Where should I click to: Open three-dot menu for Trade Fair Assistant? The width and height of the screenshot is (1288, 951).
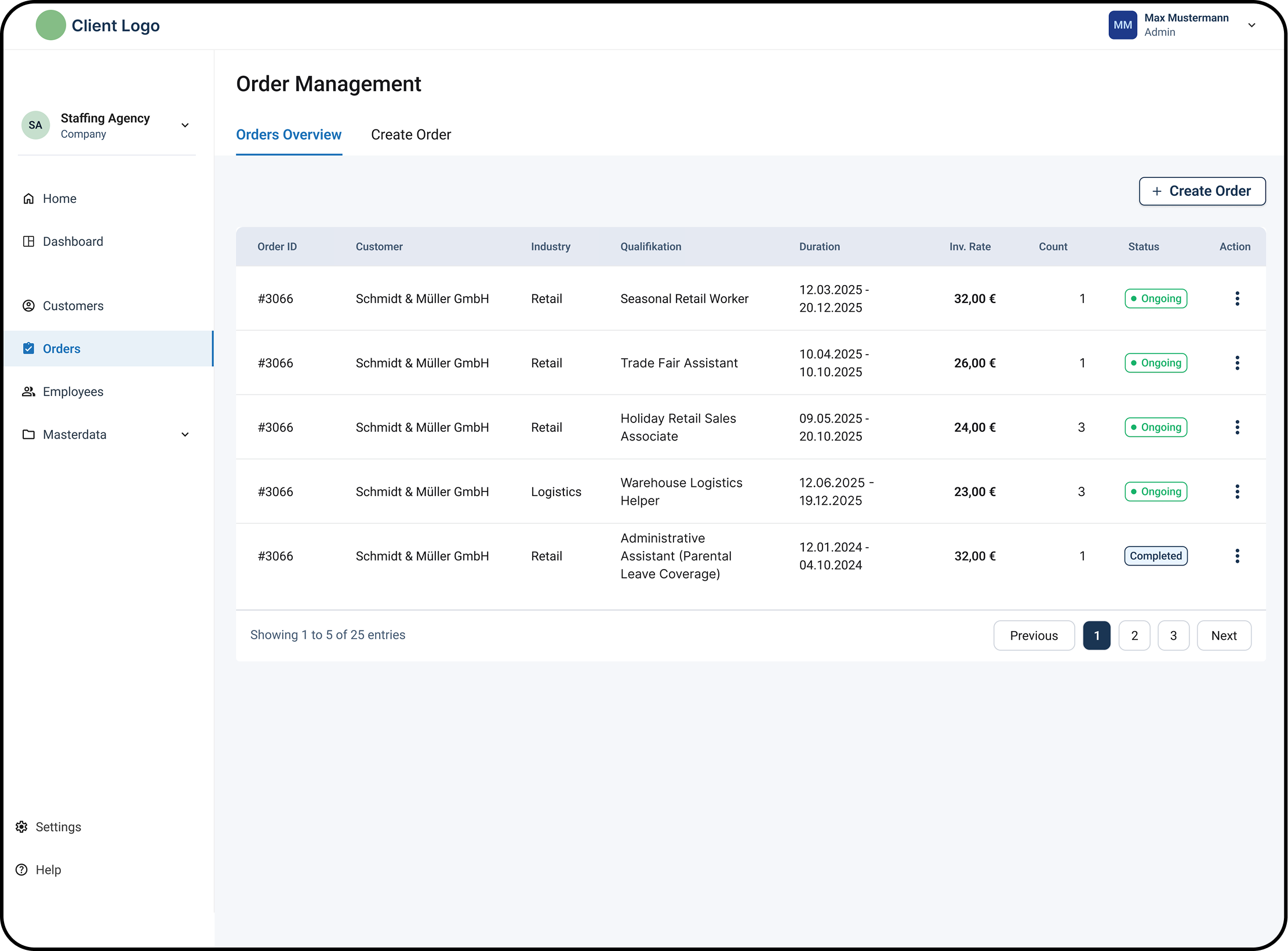point(1237,363)
